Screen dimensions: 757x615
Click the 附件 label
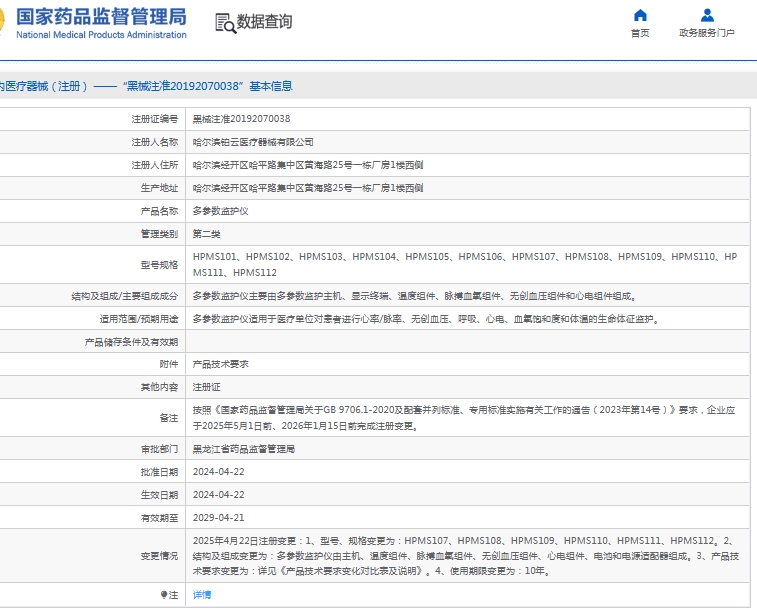168,364
